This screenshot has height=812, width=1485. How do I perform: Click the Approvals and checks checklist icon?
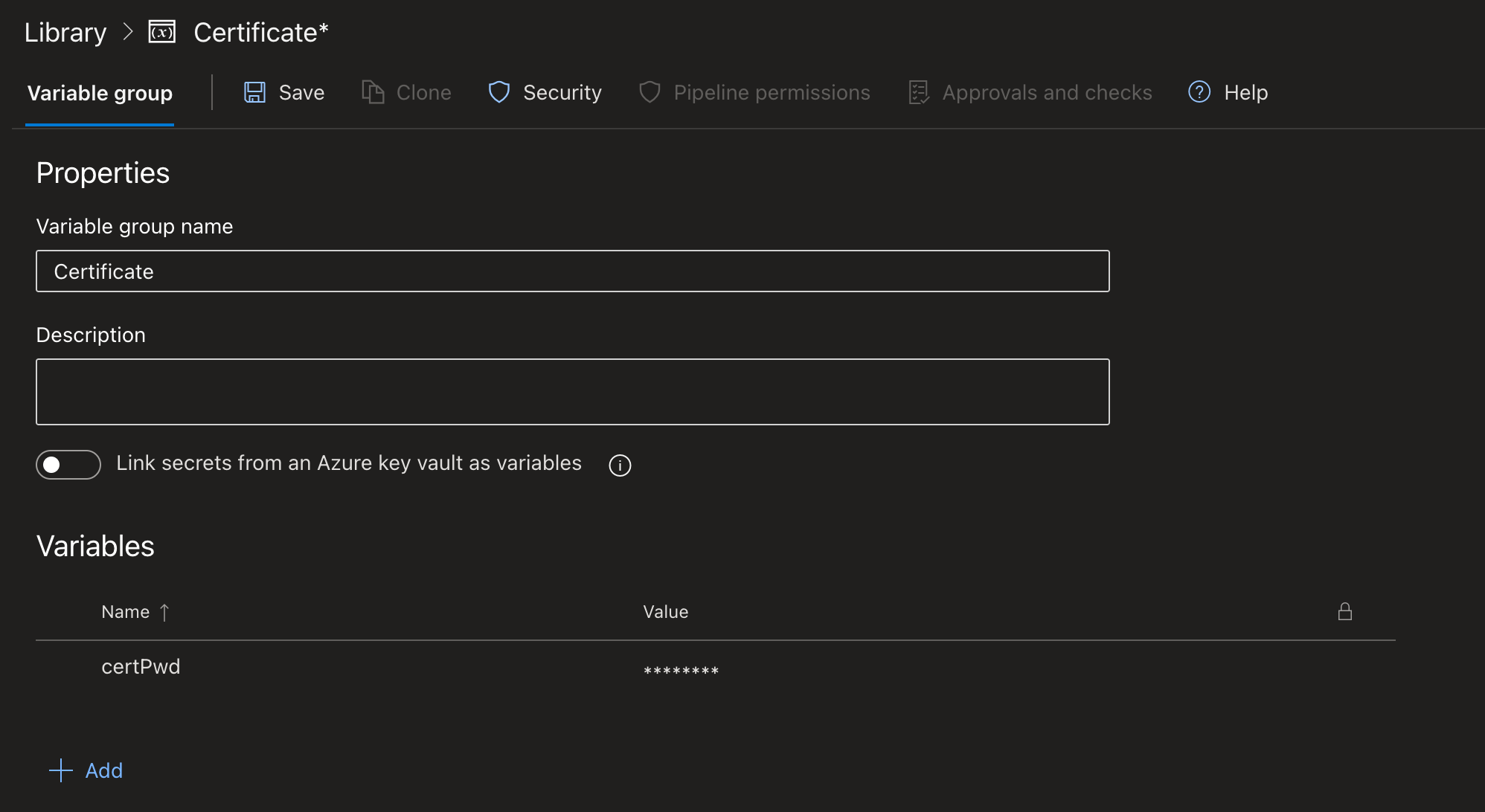tap(919, 92)
